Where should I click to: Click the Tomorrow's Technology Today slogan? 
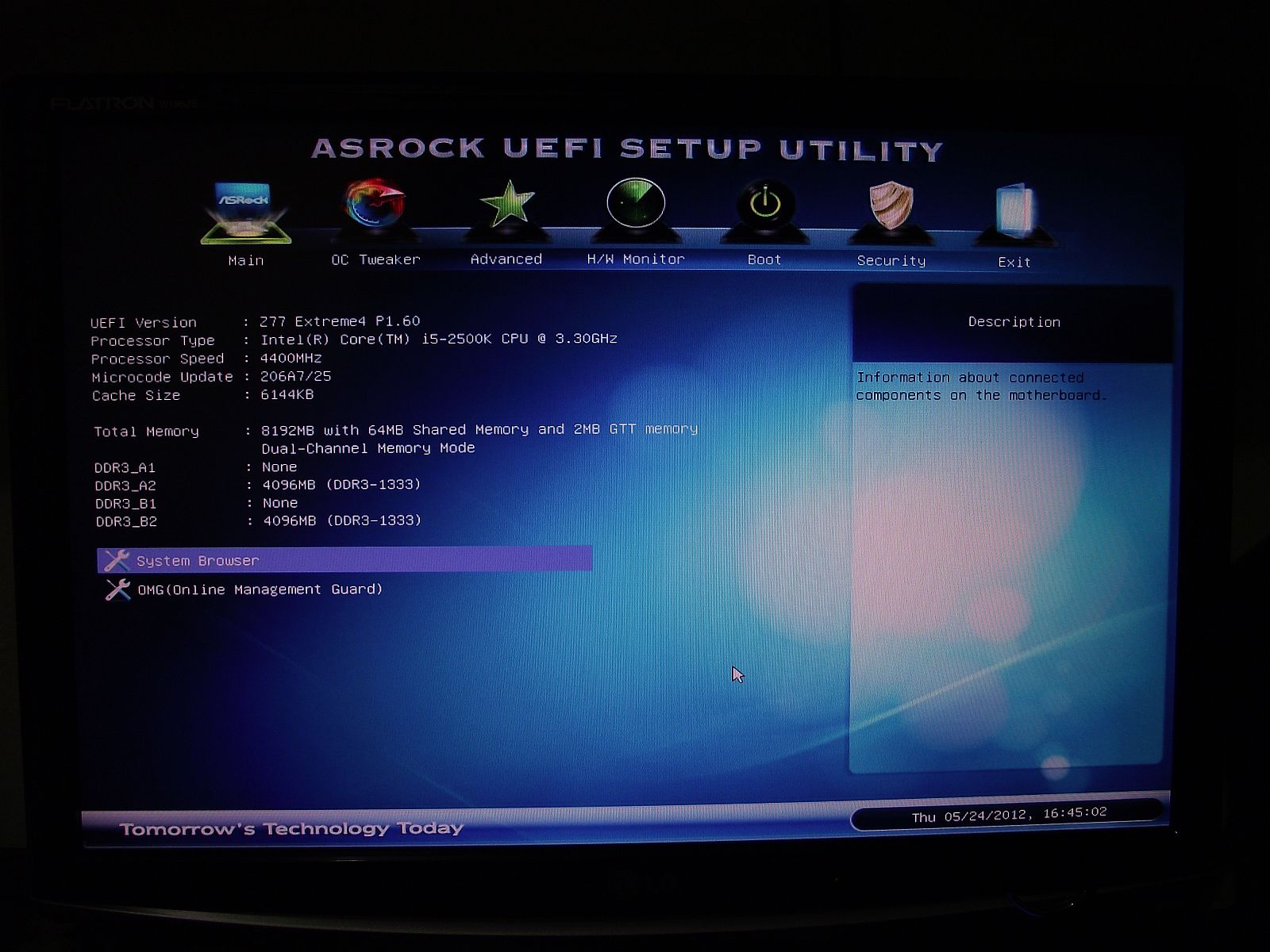click(x=291, y=829)
